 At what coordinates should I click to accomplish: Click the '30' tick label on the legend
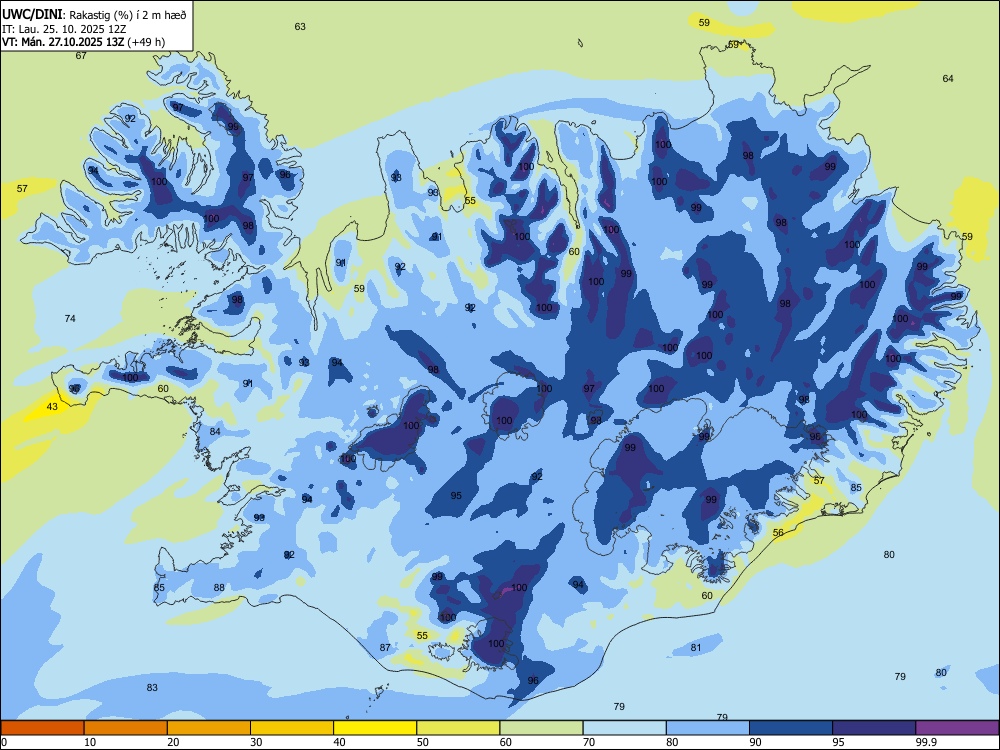[256, 742]
